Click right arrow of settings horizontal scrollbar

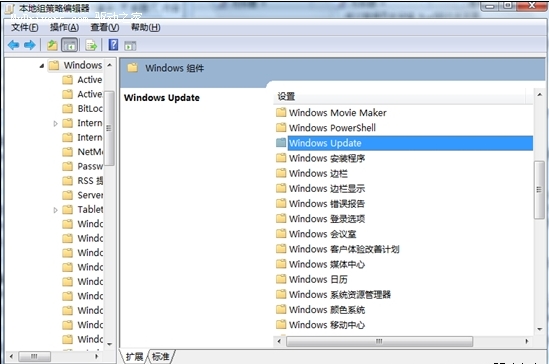[527, 341]
